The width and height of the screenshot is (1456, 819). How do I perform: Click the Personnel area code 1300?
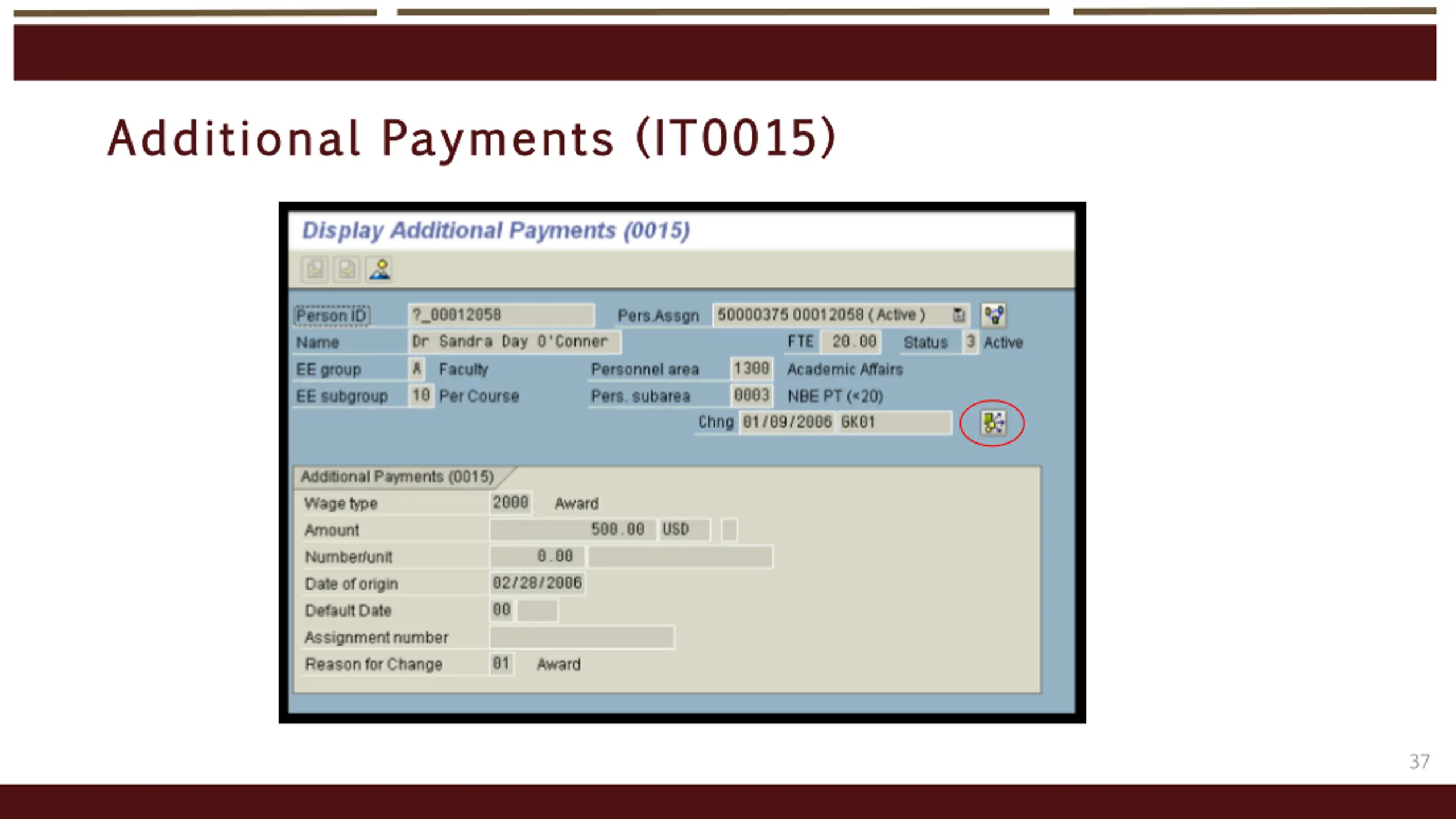(751, 369)
